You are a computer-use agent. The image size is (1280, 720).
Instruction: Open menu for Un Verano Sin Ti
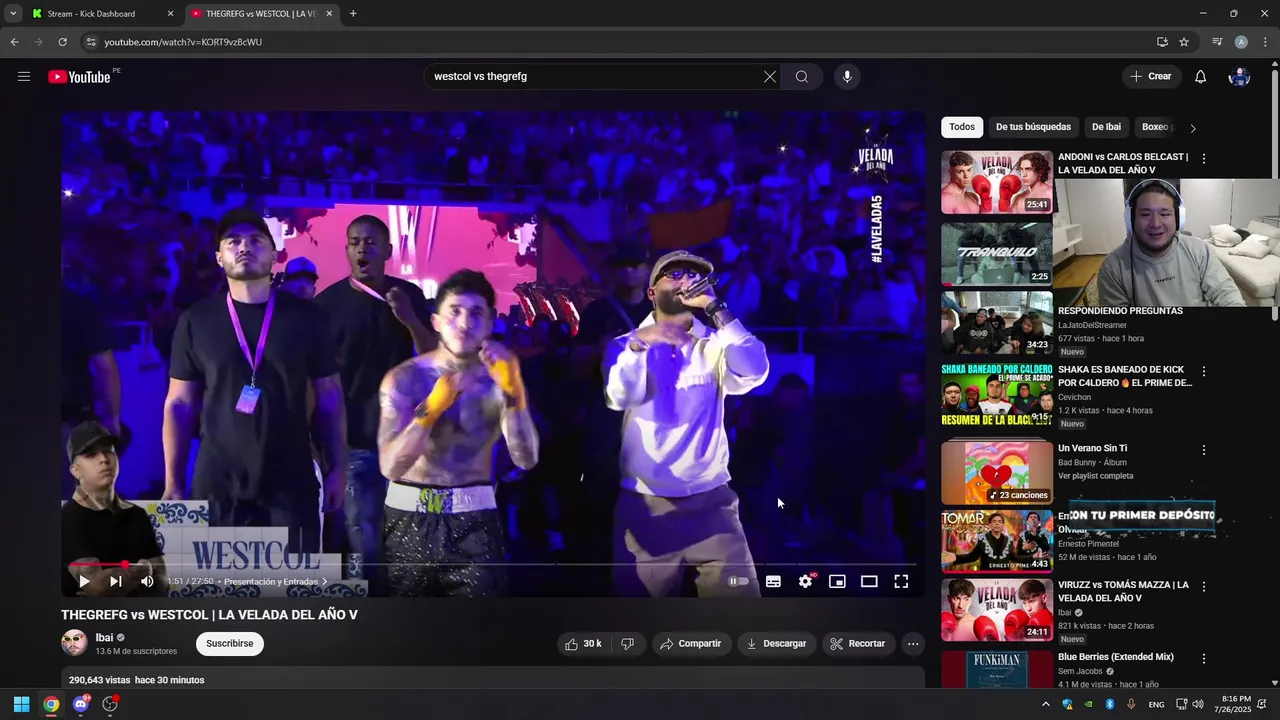pos(1204,450)
